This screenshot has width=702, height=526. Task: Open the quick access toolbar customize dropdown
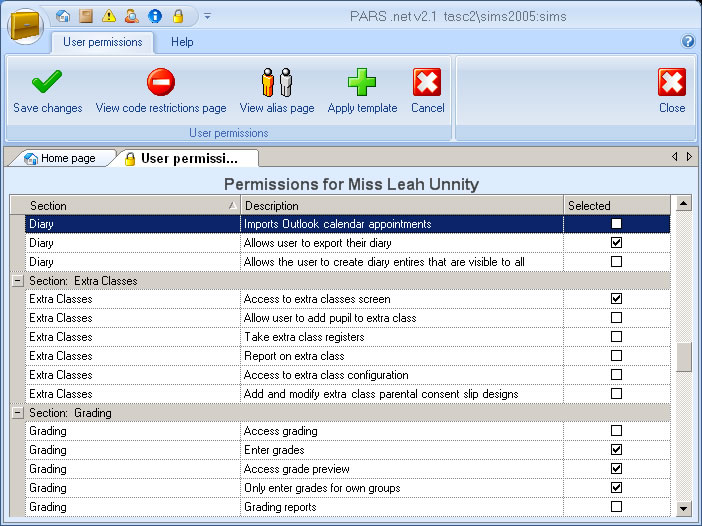[207, 16]
